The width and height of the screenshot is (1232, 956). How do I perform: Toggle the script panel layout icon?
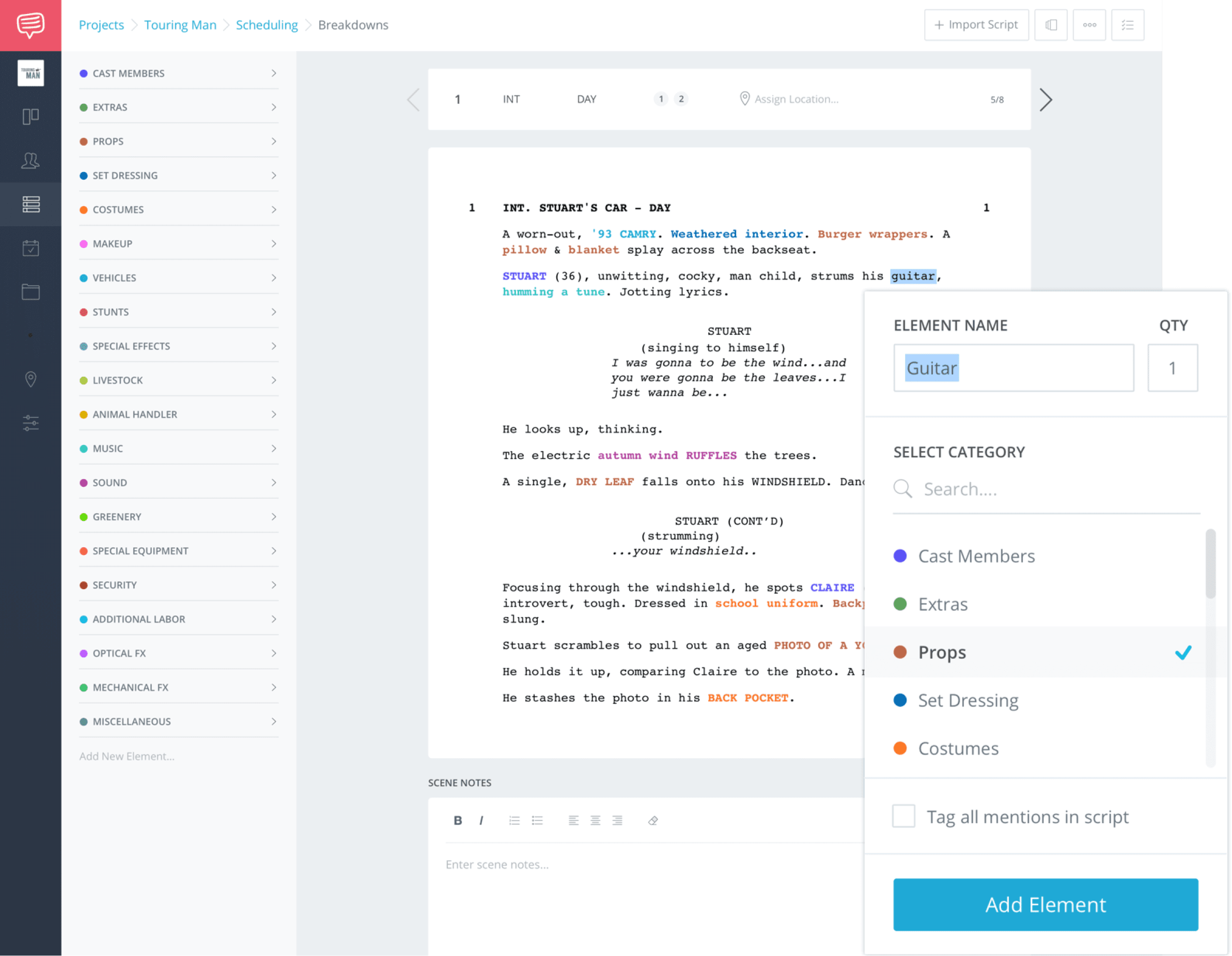(1051, 25)
